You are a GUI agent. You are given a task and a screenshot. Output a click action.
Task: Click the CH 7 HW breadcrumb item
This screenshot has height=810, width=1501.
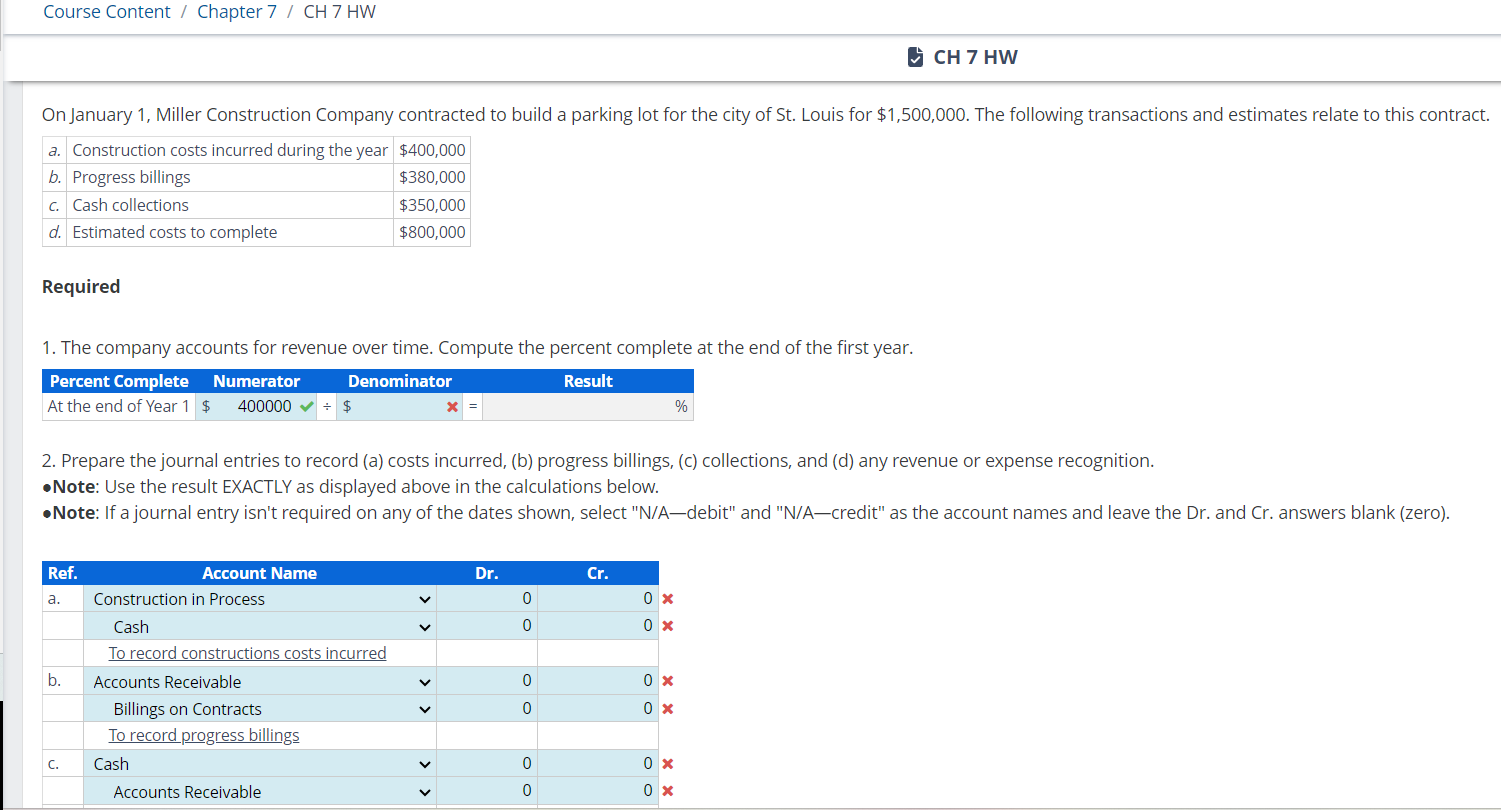(339, 11)
